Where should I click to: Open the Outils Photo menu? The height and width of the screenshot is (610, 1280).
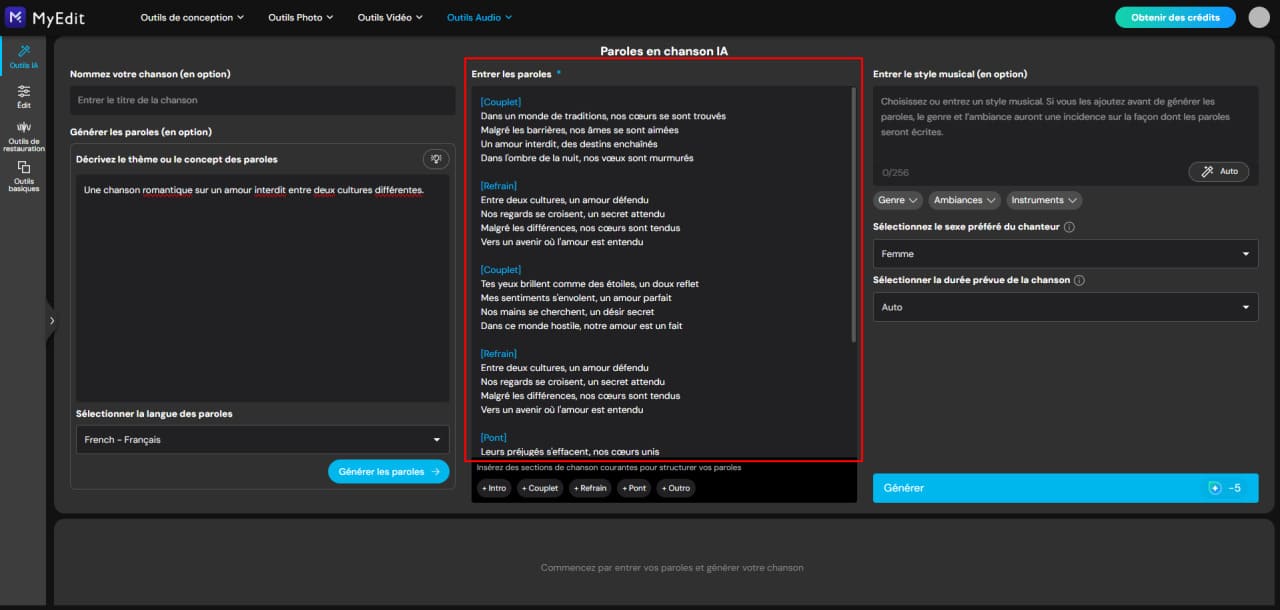pos(300,17)
